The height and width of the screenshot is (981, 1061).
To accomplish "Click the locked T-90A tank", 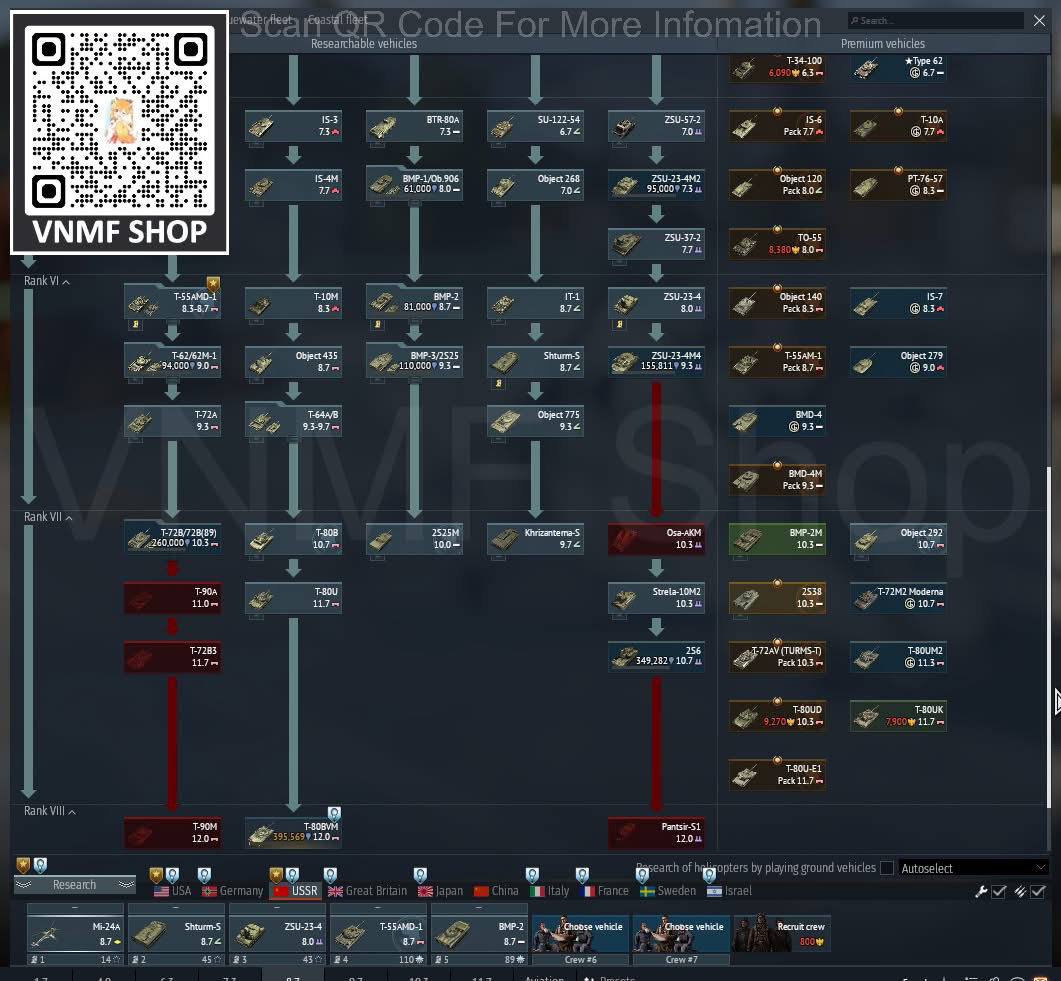I will click(x=173, y=597).
